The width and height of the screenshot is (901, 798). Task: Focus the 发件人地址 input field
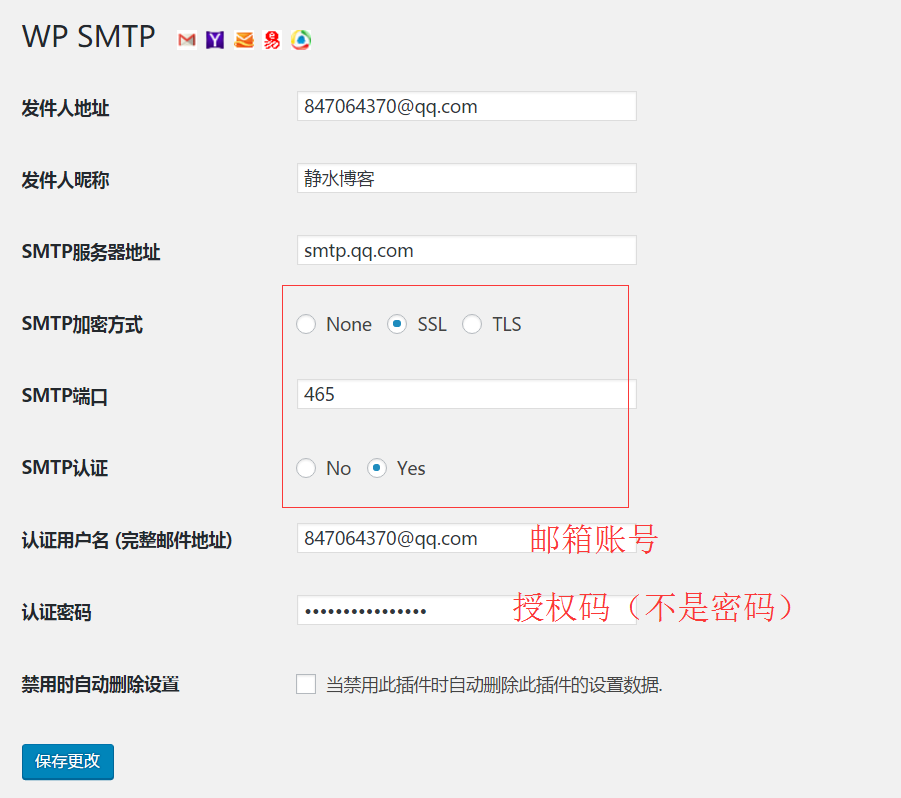pyautogui.click(x=467, y=106)
